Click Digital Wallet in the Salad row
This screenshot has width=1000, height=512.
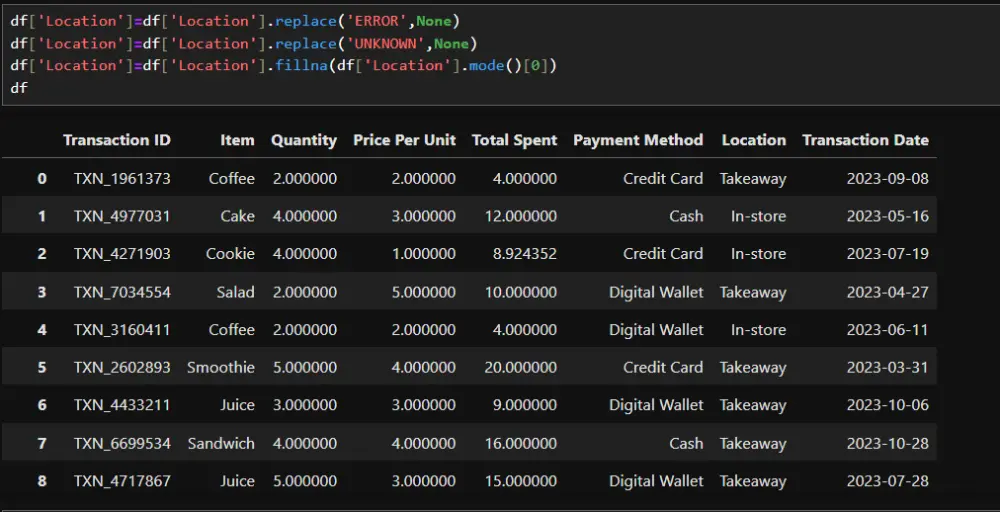point(656,292)
